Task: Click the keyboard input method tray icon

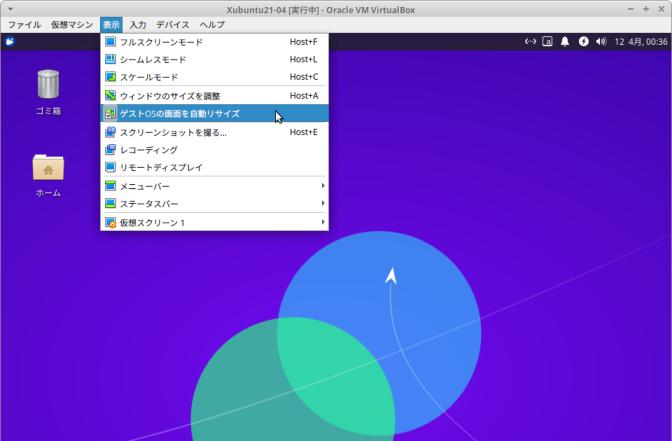Action: pos(547,42)
